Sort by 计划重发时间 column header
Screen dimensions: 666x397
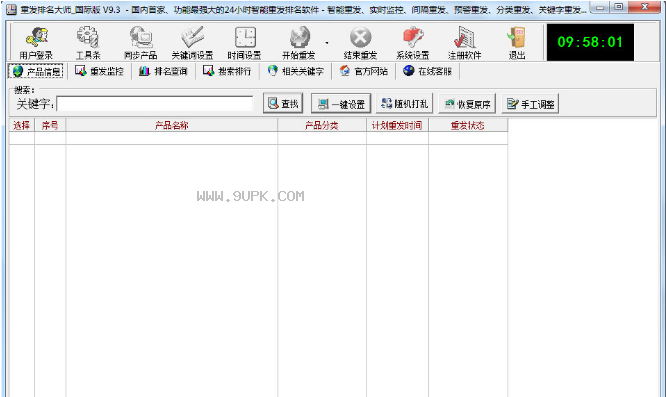(x=397, y=125)
